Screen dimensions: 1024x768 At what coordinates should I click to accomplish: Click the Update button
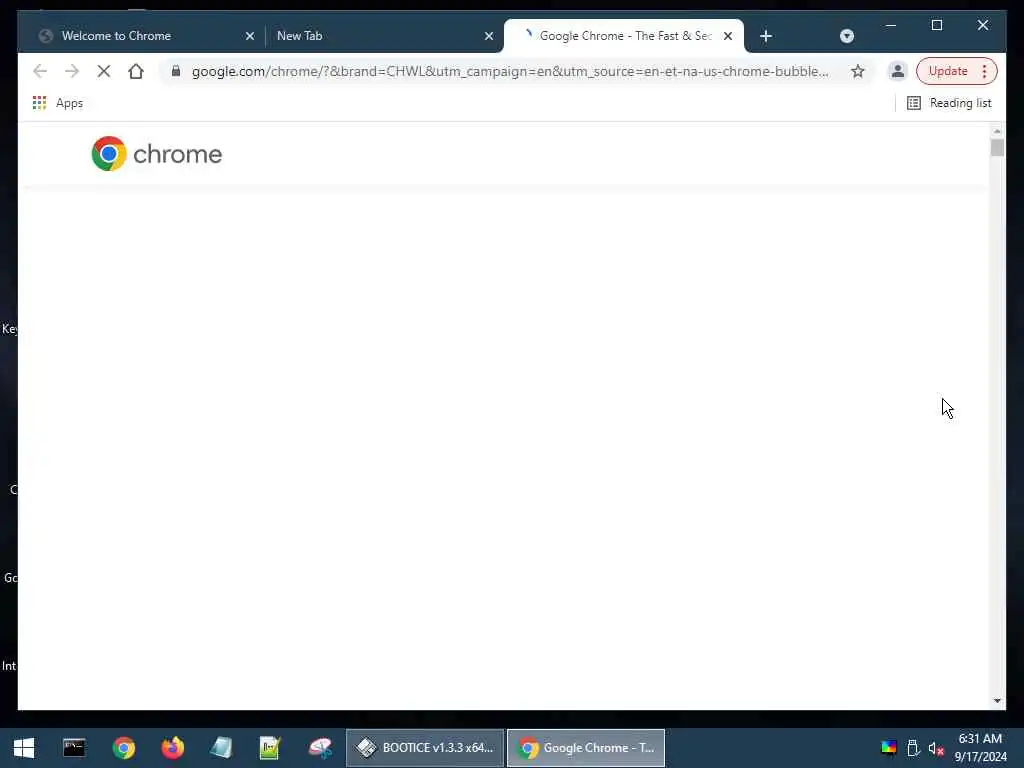point(948,71)
